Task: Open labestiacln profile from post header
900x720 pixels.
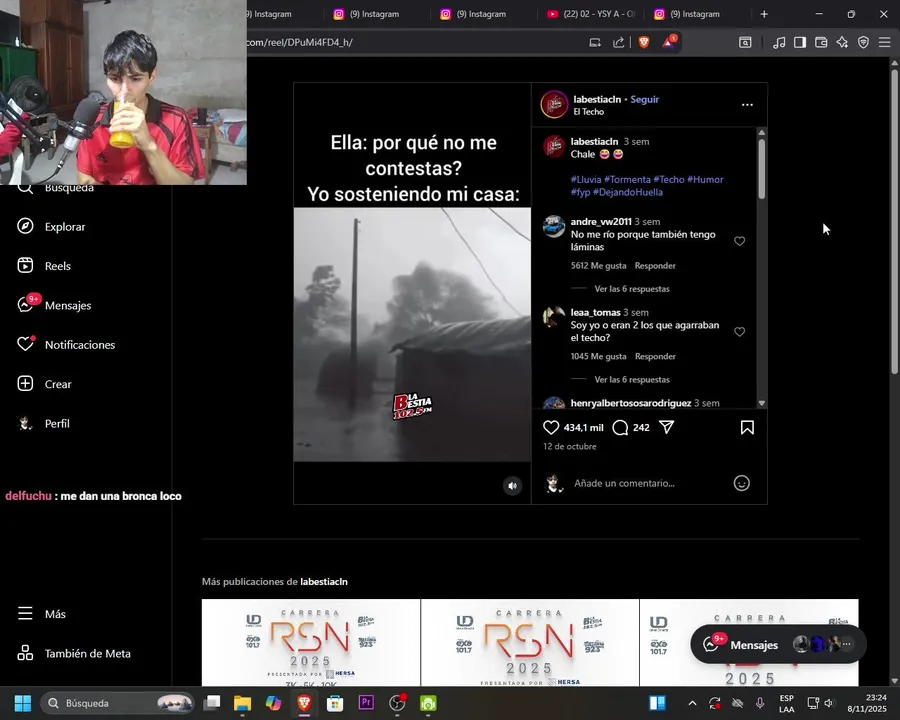Action: pyautogui.click(x=597, y=99)
